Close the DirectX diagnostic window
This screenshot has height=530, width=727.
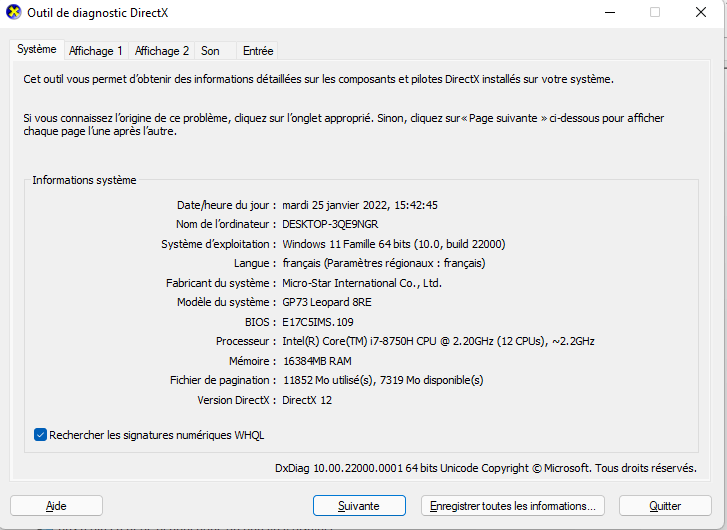[x=701, y=13]
